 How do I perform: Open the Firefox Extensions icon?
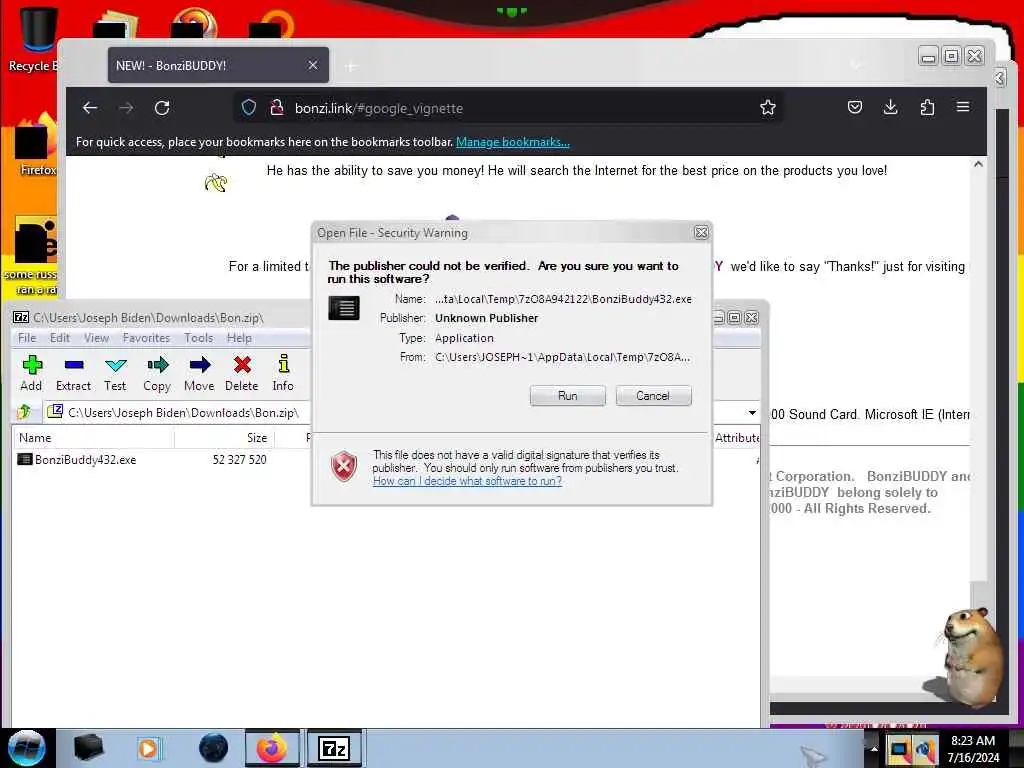[927, 107]
